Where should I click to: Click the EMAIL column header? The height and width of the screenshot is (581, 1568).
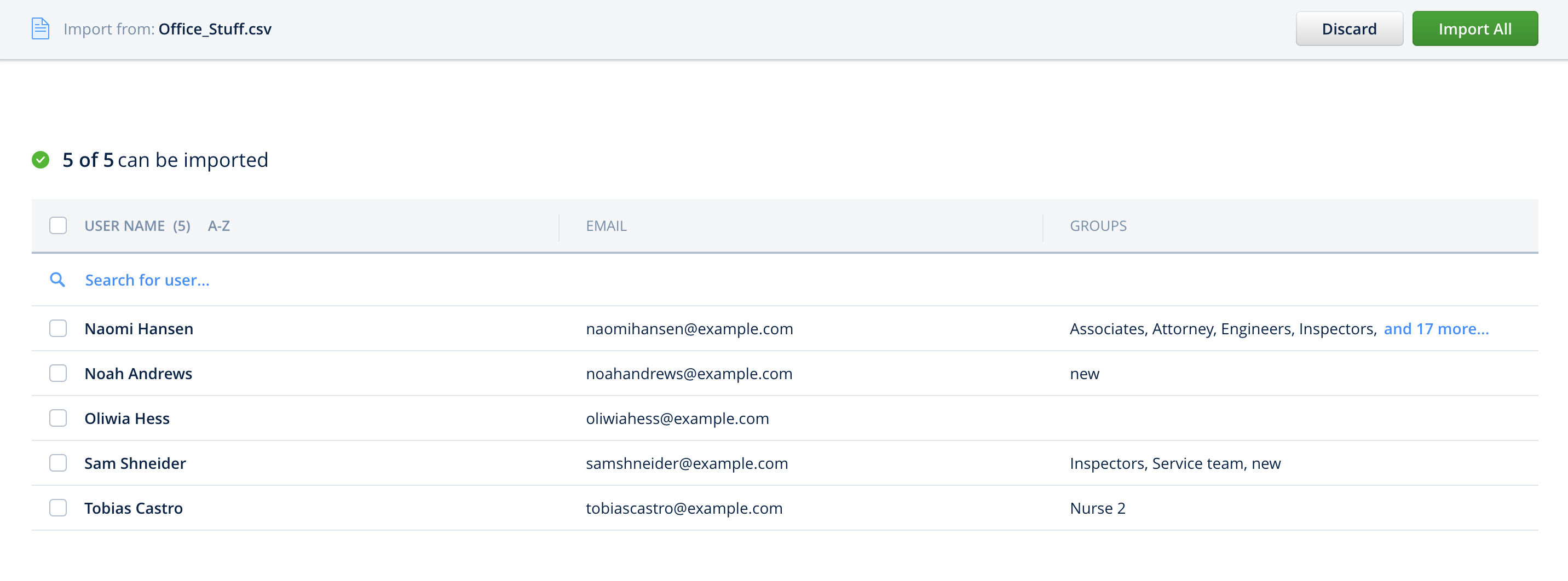[606, 226]
